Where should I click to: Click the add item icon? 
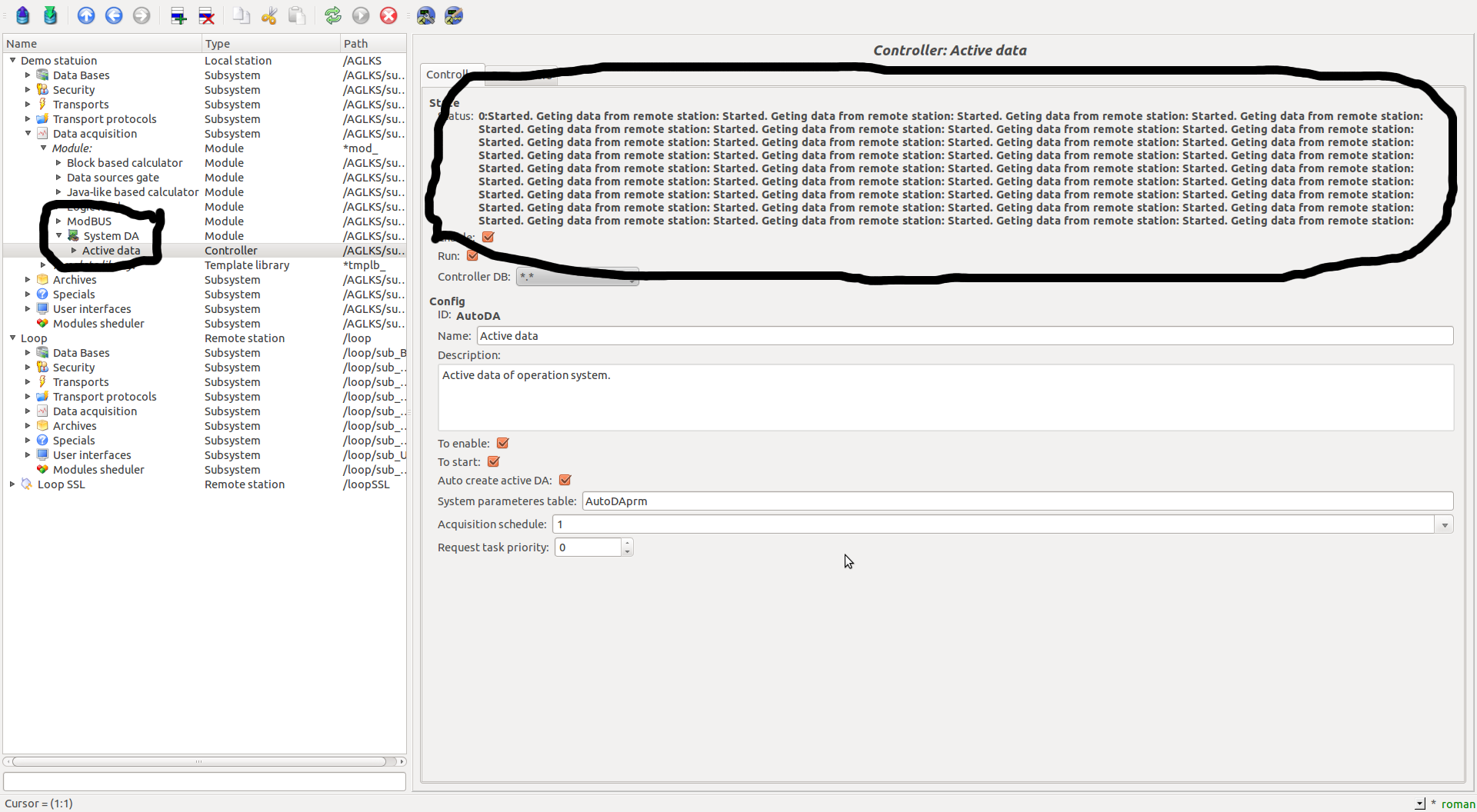(x=178, y=15)
